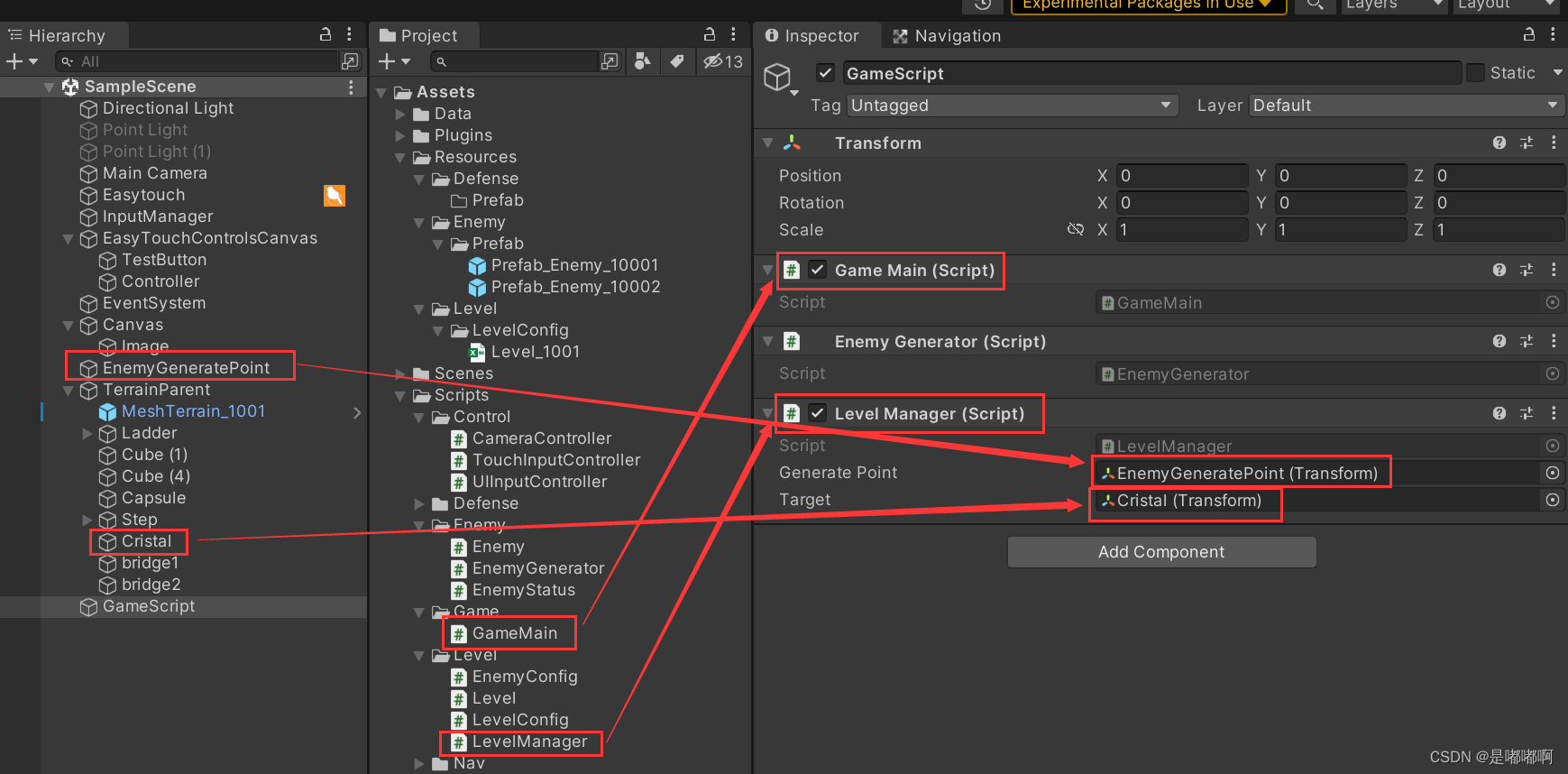The width and height of the screenshot is (1568, 774).
Task: Open Enemy Generator presets icon
Action: (1527, 341)
